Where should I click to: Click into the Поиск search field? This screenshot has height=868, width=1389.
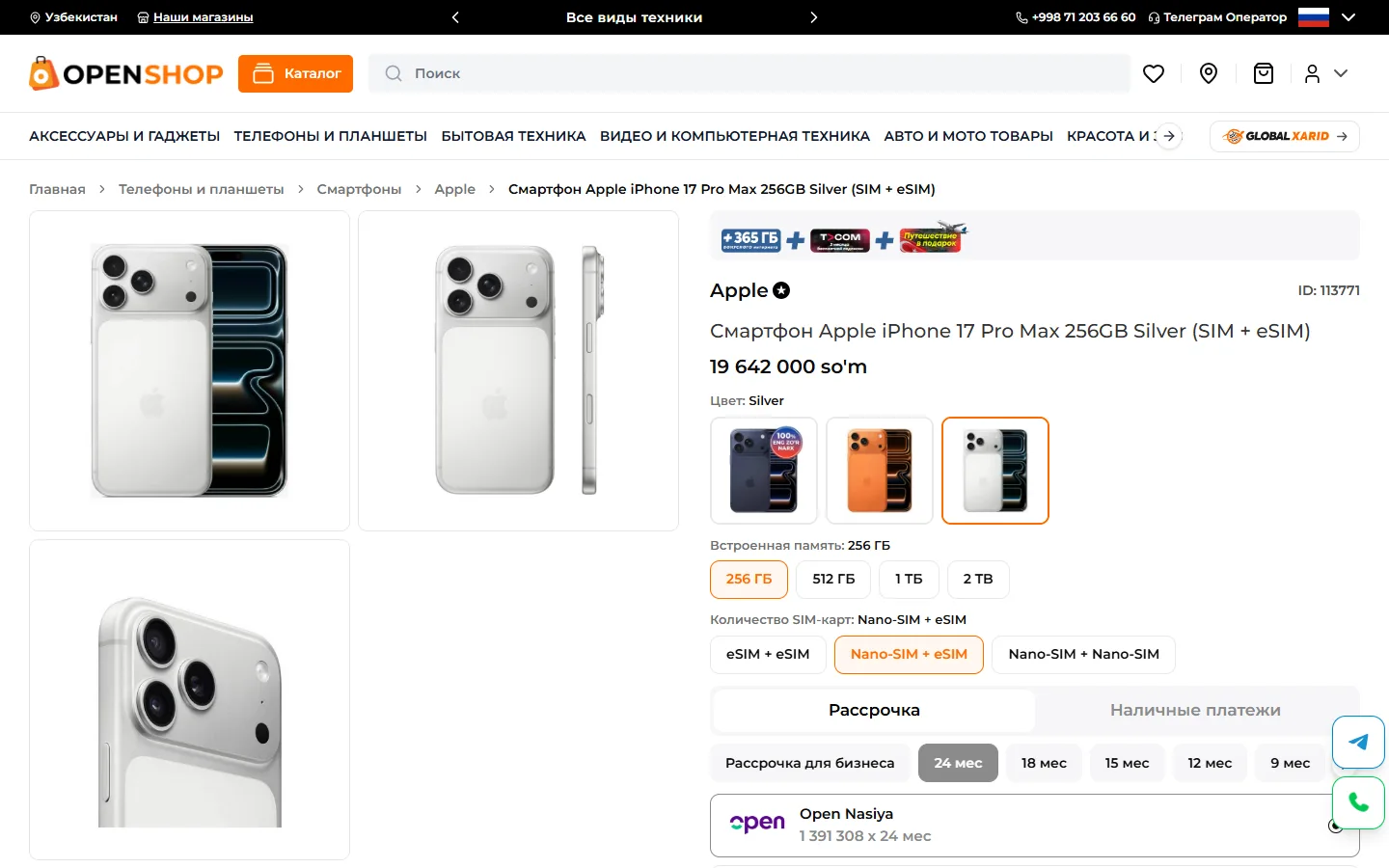tap(749, 73)
